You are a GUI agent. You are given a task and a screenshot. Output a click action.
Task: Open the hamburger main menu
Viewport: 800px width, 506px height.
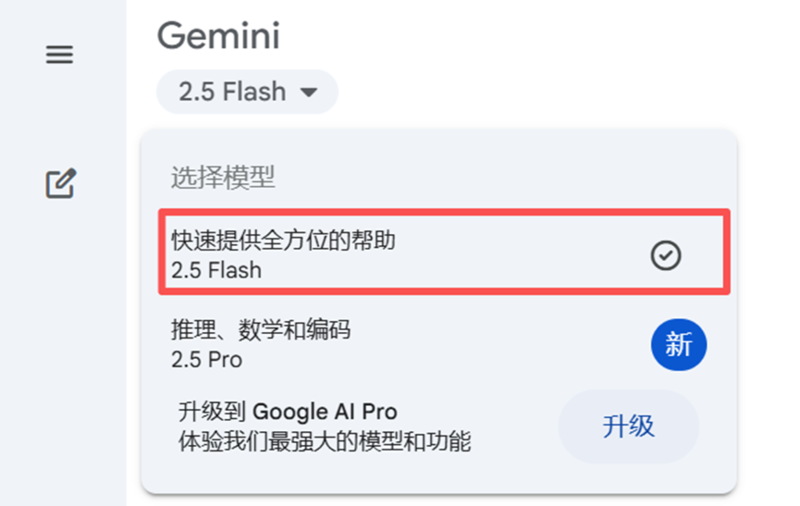pos(60,56)
